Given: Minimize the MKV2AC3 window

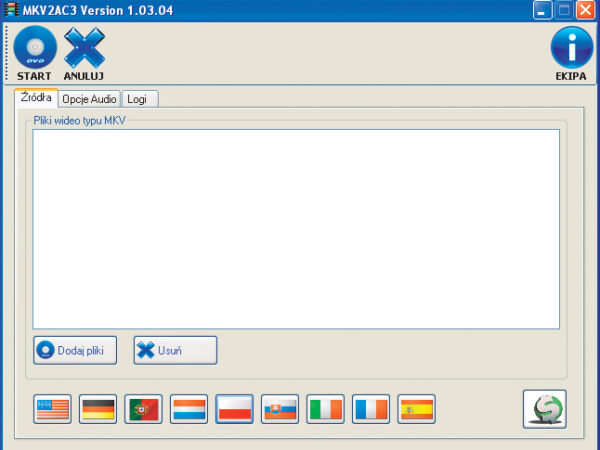Looking at the screenshot, I should point(541,10).
